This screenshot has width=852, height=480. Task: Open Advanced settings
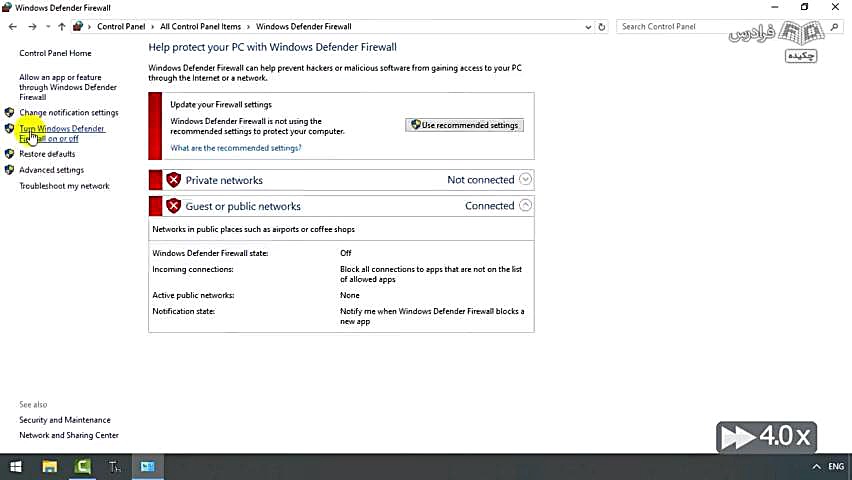(x=52, y=170)
